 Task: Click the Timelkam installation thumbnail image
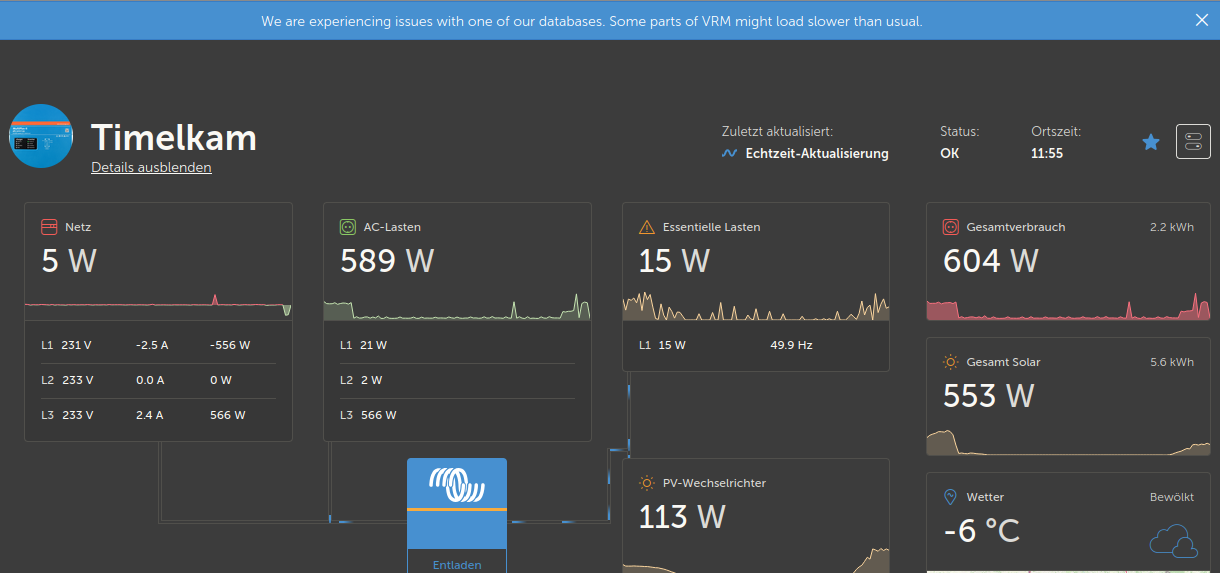[x=41, y=136]
